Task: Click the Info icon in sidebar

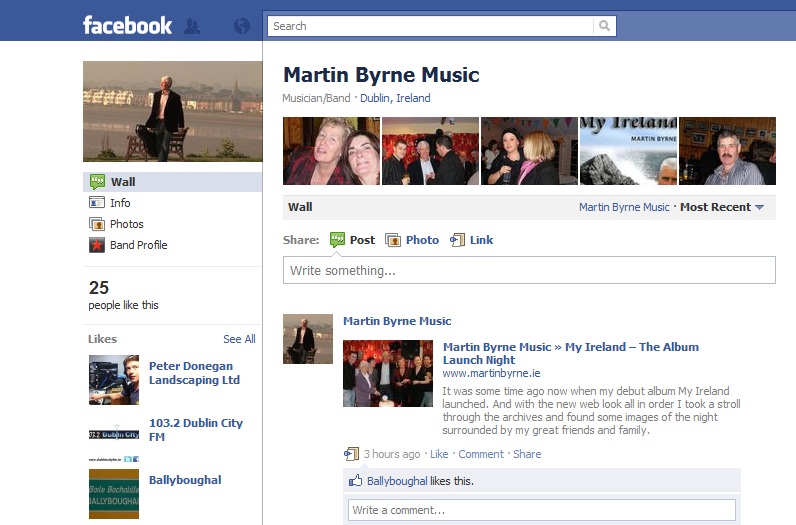Action: pyautogui.click(x=96, y=203)
